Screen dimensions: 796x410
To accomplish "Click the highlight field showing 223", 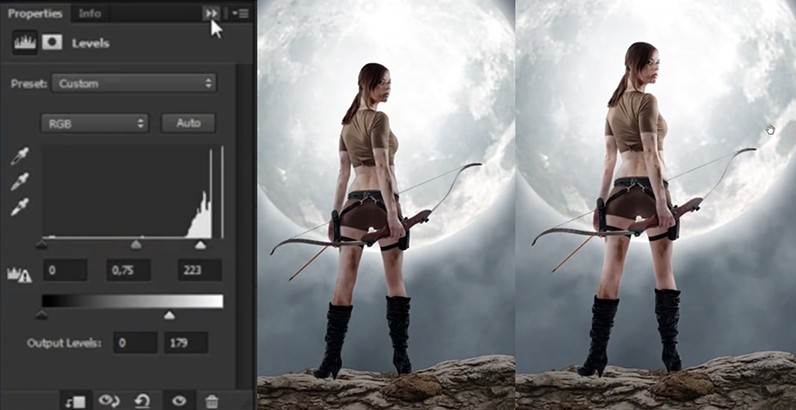I will tap(200, 270).
